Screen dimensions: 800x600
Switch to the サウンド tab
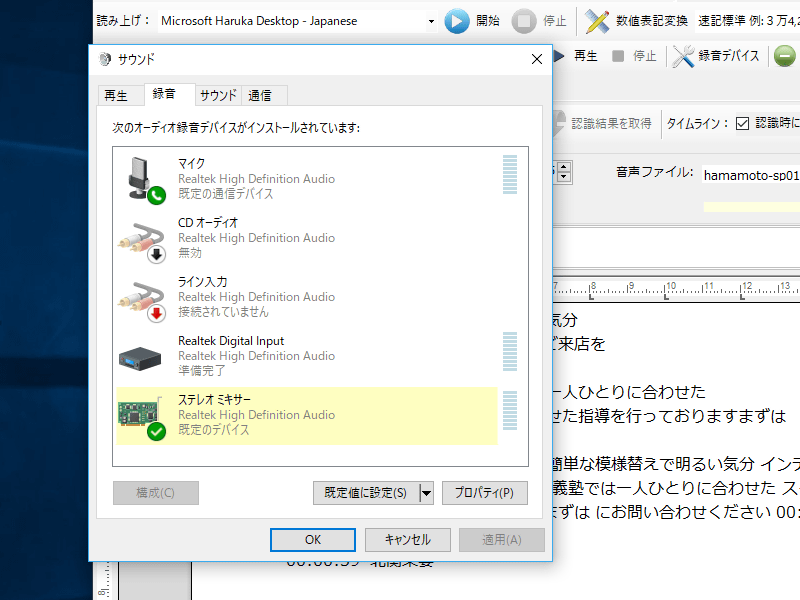point(218,95)
